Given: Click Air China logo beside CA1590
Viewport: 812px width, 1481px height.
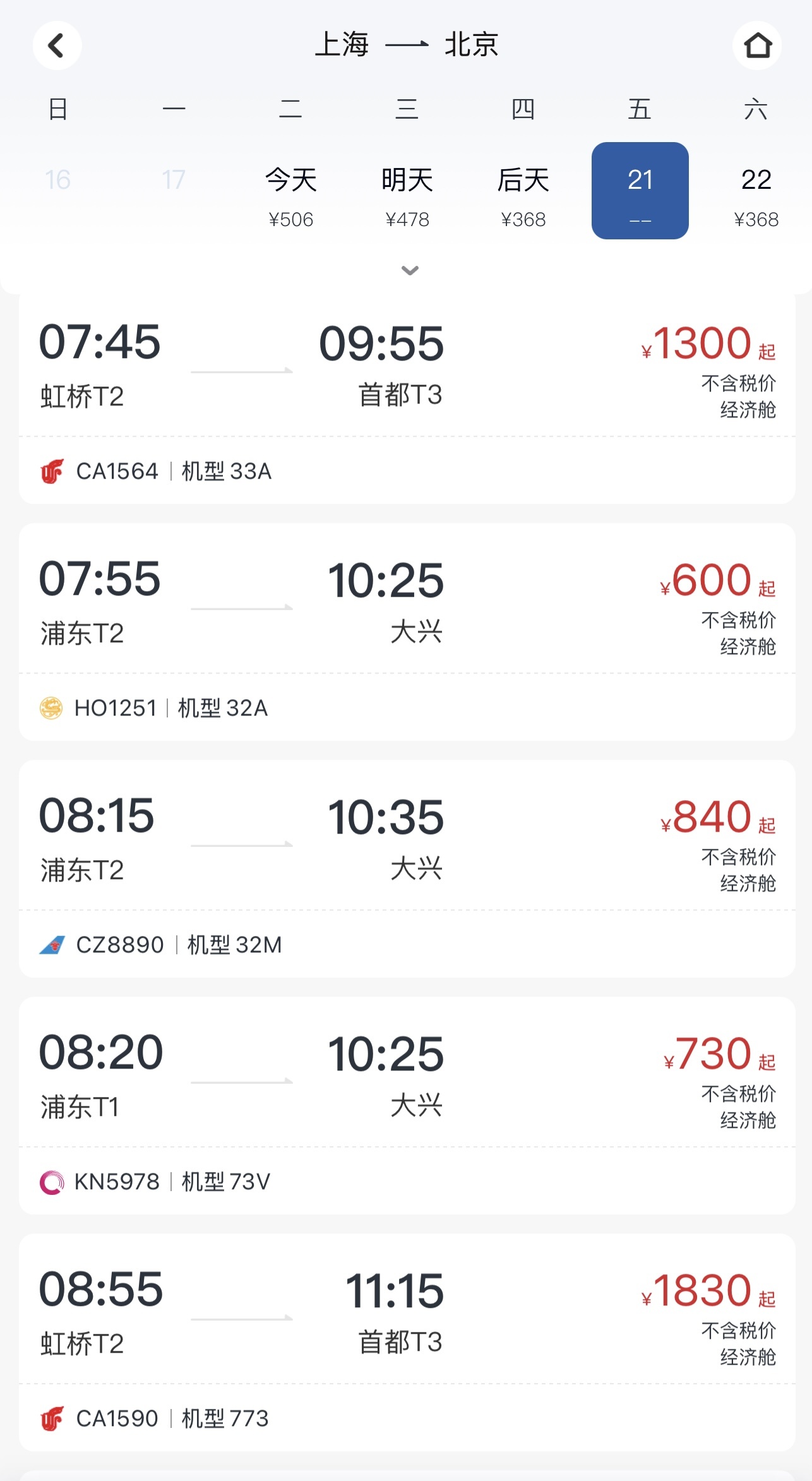Looking at the screenshot, I should pos(52,1418).
